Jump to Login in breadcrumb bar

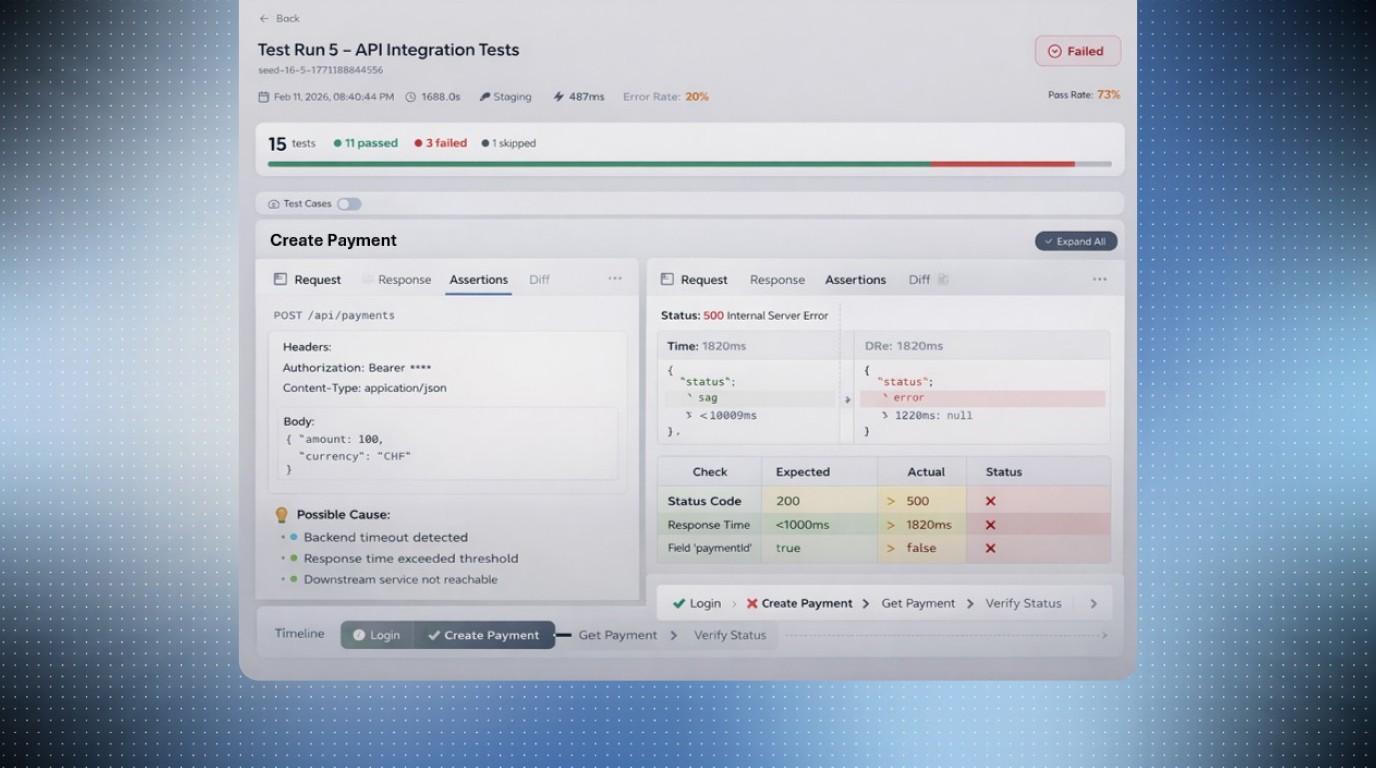tap(705, 603)
